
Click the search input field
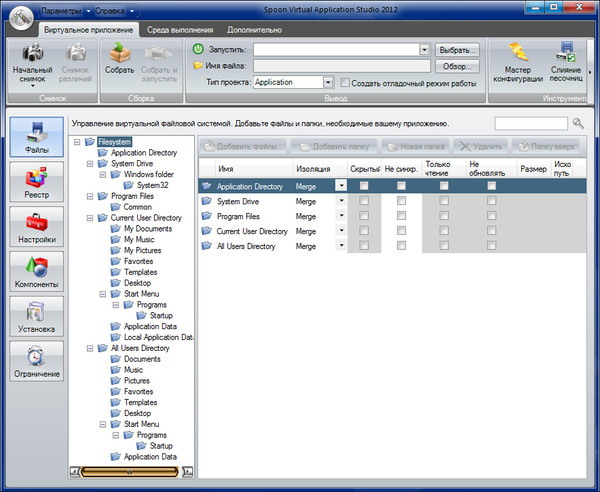(x=530, y=123)
